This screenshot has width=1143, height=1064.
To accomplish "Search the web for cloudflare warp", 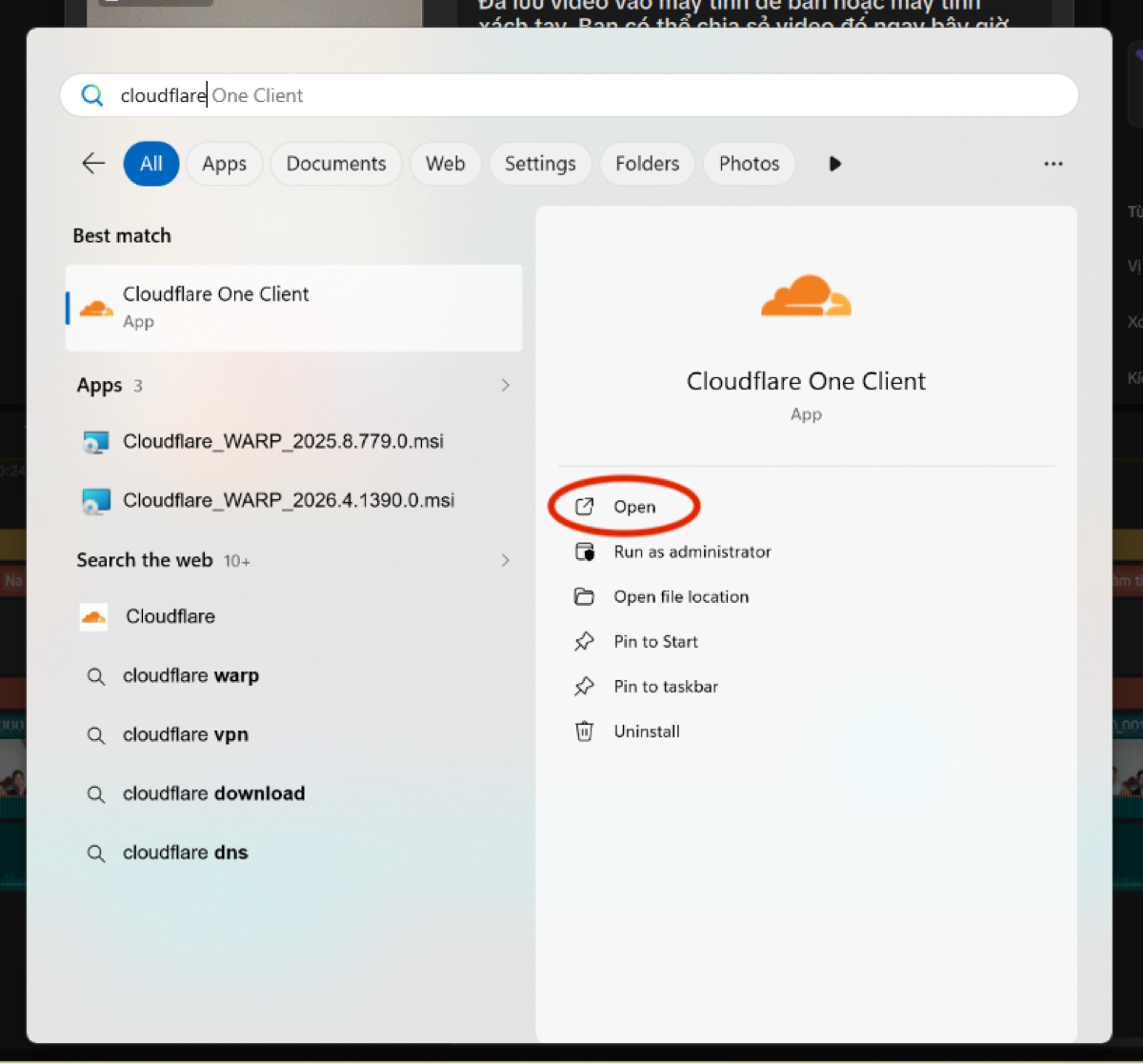I will (293, 676).
